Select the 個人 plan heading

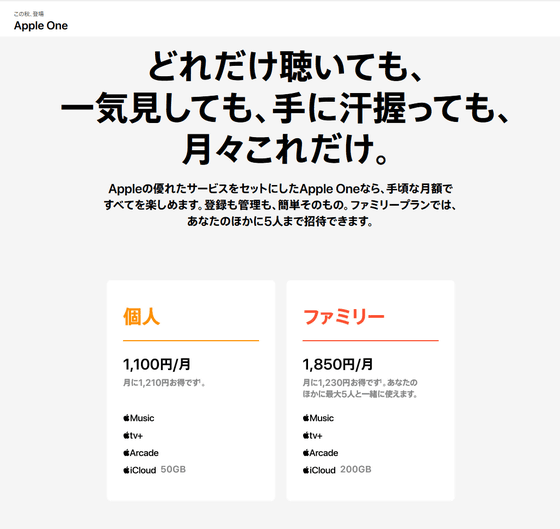(x=141, y=316)
